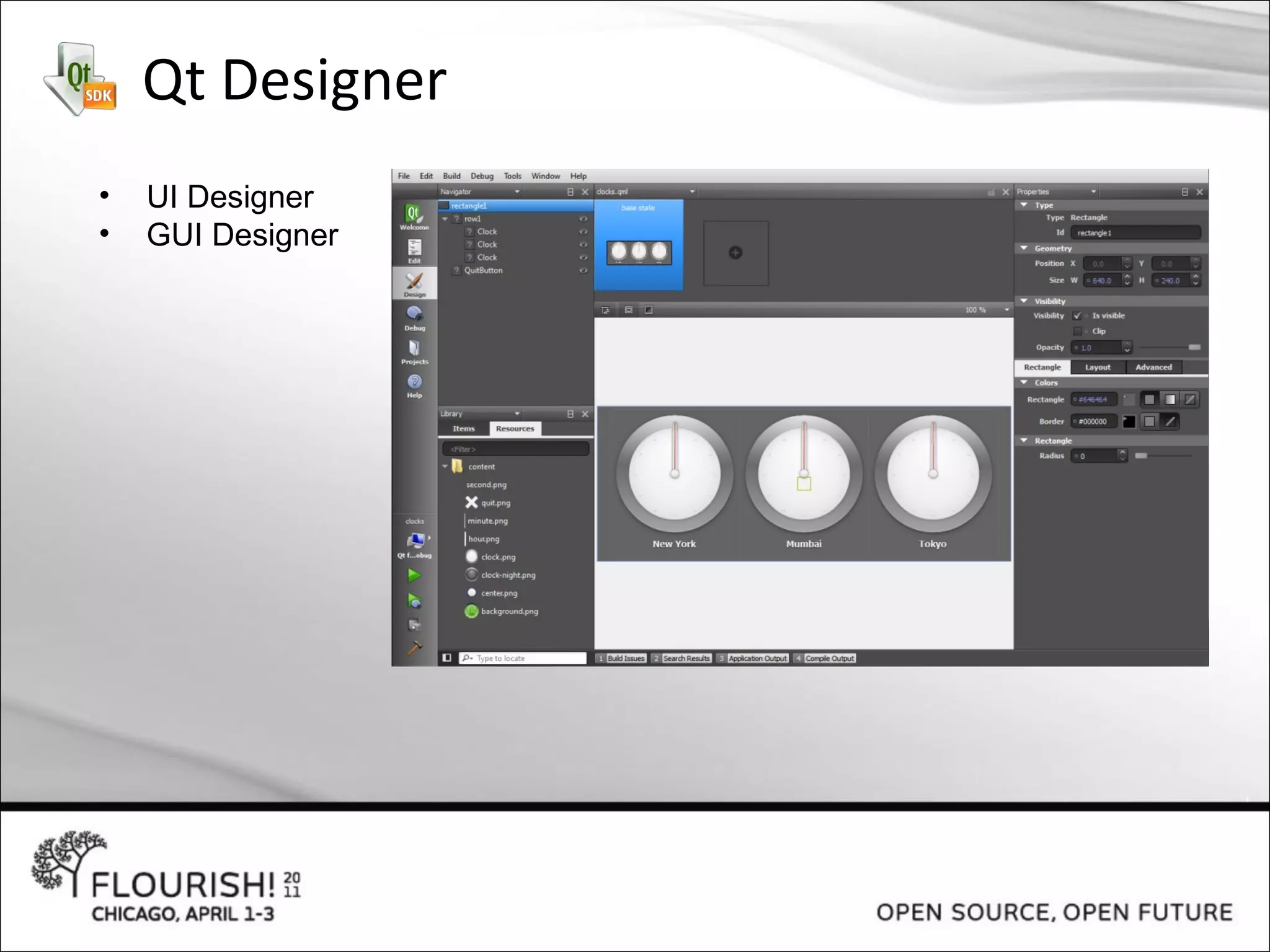1270x952 pixels.
Task: Collapse the Geometry section
Action: [x=1024, y=248]
